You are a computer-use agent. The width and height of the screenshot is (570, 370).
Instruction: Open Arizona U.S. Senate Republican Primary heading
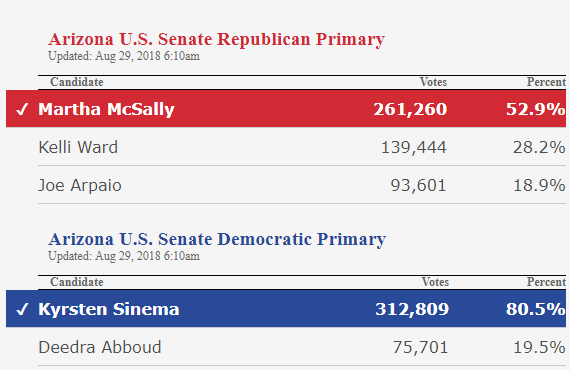[216, 39]
